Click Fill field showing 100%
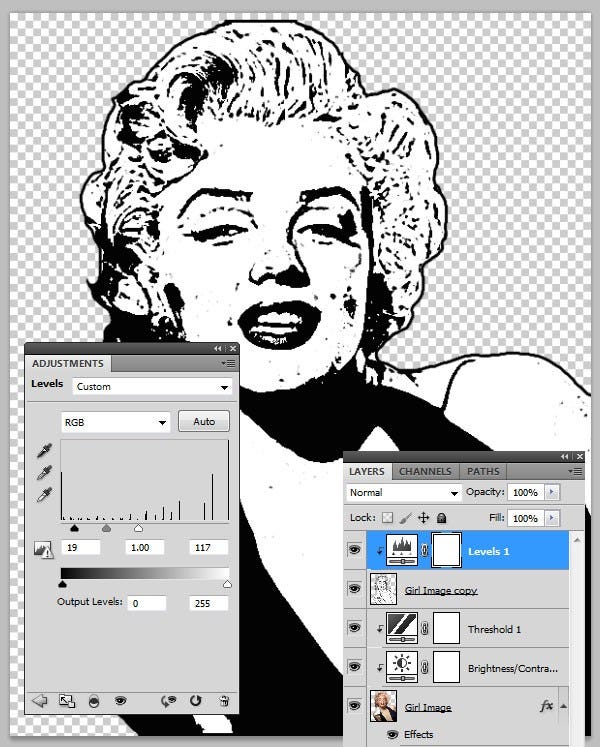 (526, 518)
